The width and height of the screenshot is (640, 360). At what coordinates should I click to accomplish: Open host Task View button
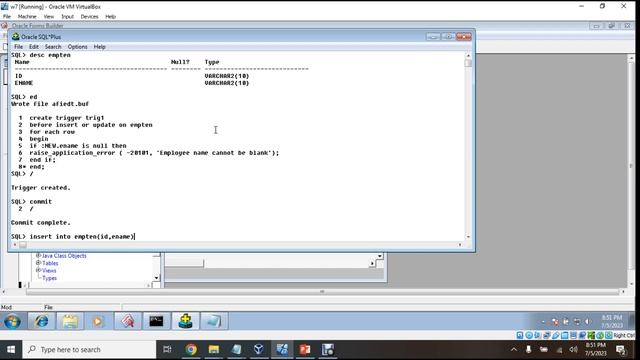pyautogui.click(x=167, y=349)
